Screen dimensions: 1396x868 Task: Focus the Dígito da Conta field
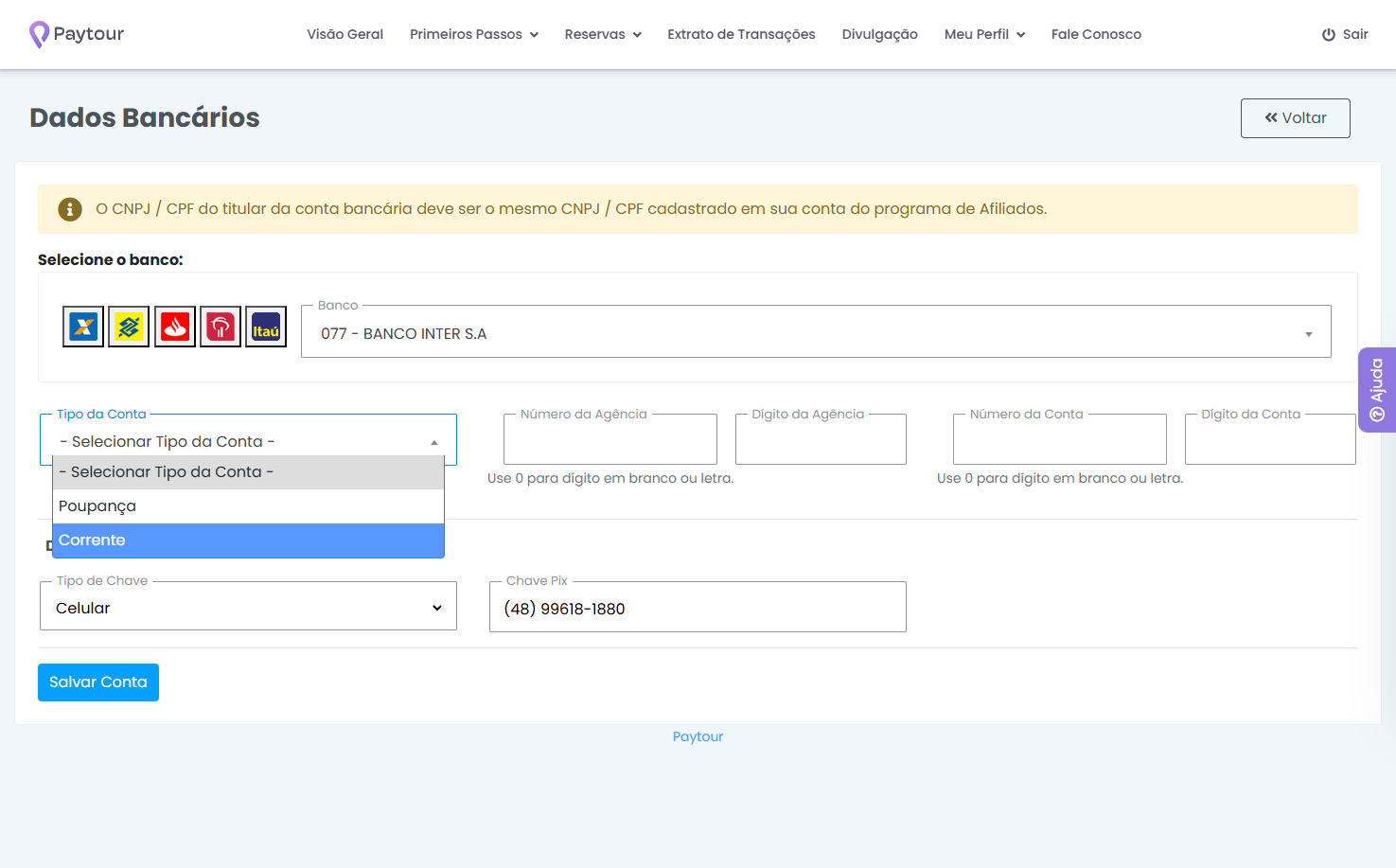click(1270, 439)
